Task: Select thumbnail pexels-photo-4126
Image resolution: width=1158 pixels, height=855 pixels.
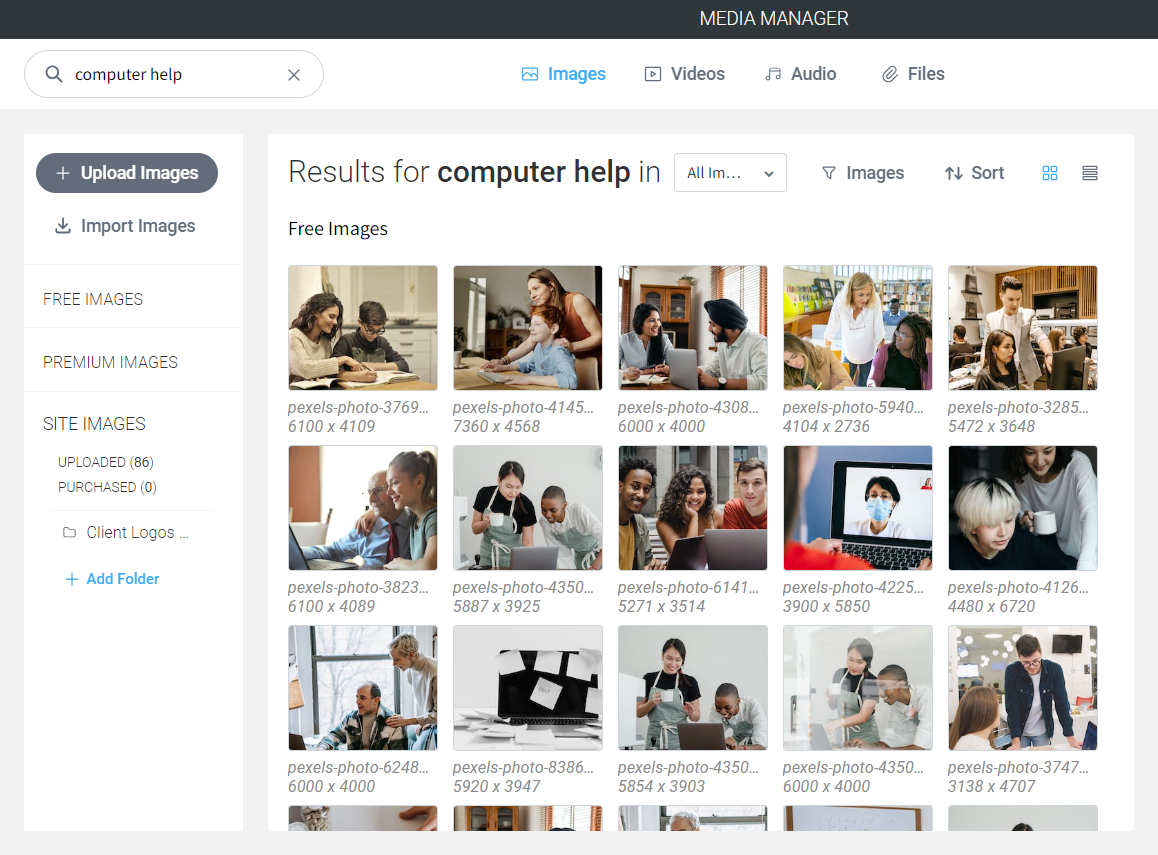Action: point(1023,508)
